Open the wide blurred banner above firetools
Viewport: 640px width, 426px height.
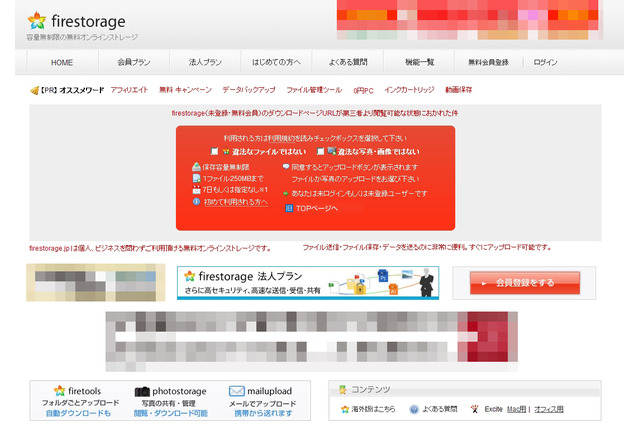311,341
